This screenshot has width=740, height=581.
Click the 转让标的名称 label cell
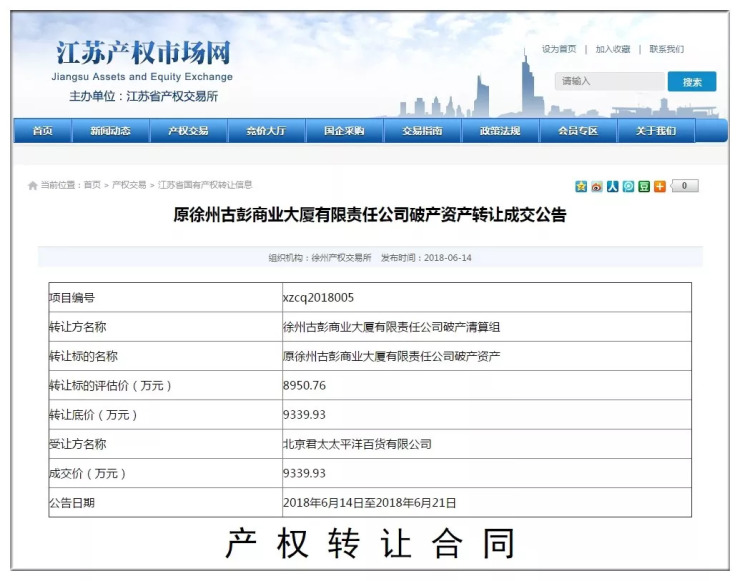[x=165, y=356]
